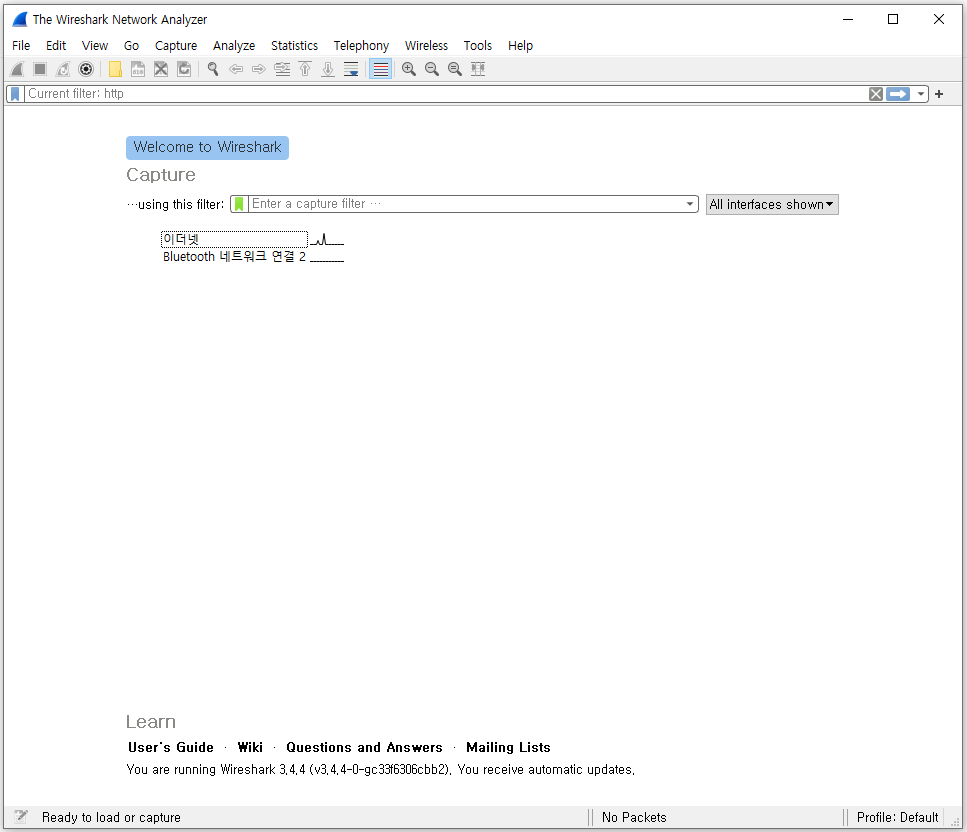The width and height of the screenshot is (967, 832).
Task: Open the Wireless menu
Action: click(426, 46)
